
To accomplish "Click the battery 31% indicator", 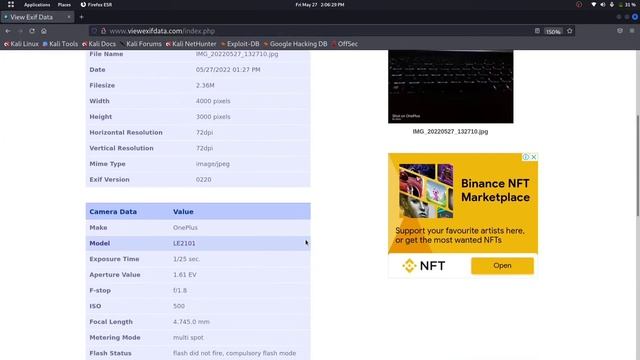I will point(628,5).
